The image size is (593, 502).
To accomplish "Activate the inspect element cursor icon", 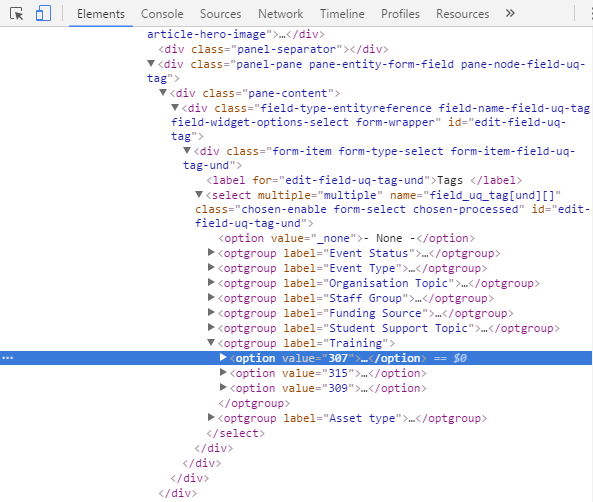I will tap(16, 14).
